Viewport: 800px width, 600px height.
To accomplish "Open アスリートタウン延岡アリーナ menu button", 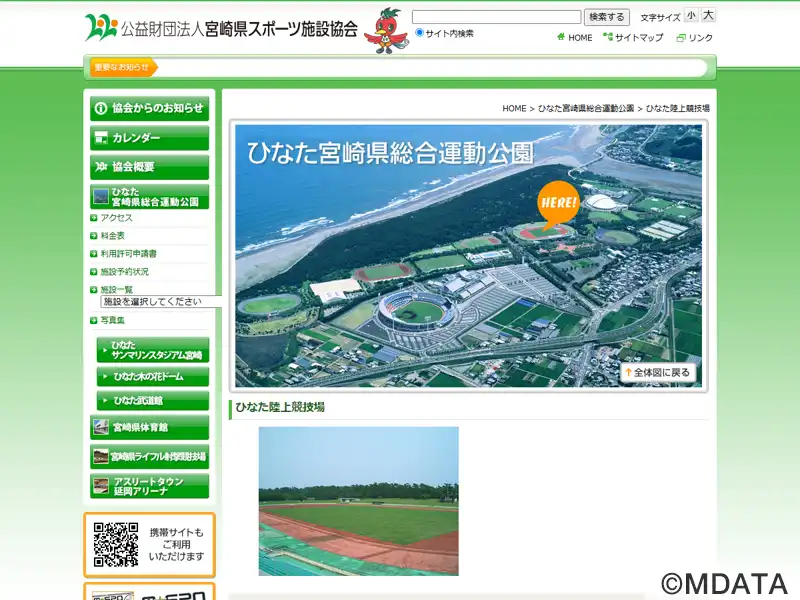I will (x=149, y=486).
